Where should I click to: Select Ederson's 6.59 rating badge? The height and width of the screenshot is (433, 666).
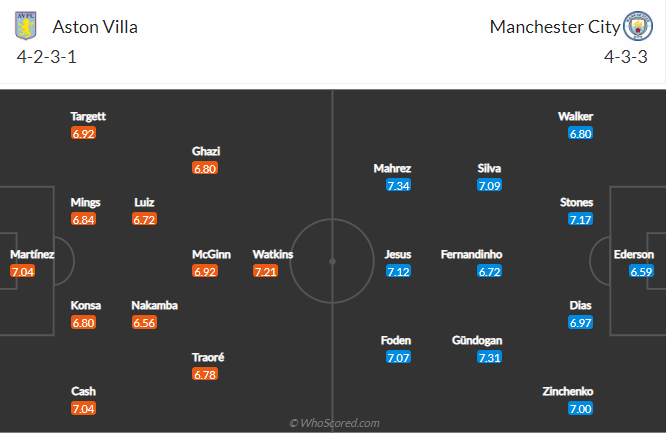pos(642,271)
